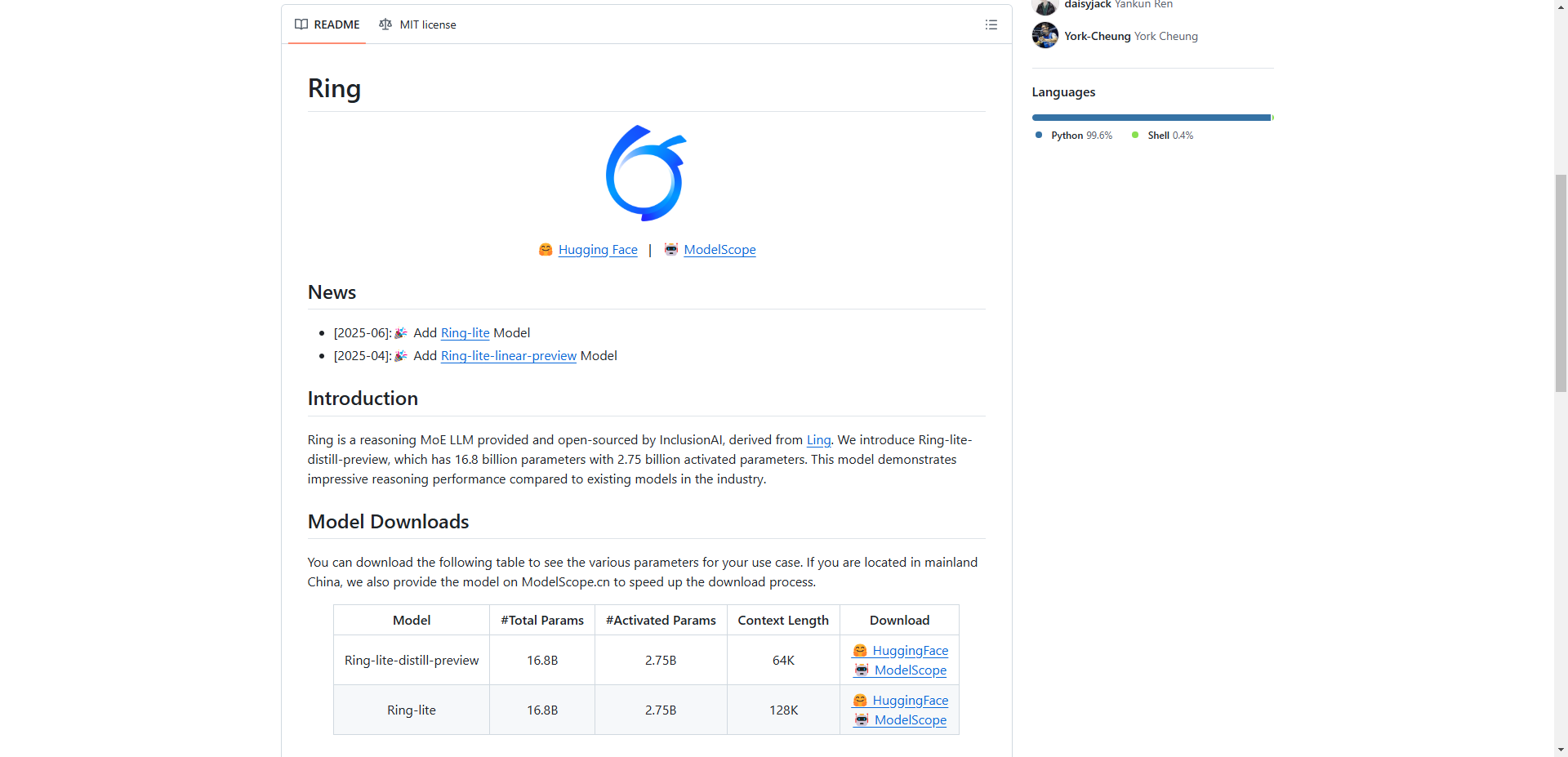Open the Ling link in Introduction

[818, 440]
